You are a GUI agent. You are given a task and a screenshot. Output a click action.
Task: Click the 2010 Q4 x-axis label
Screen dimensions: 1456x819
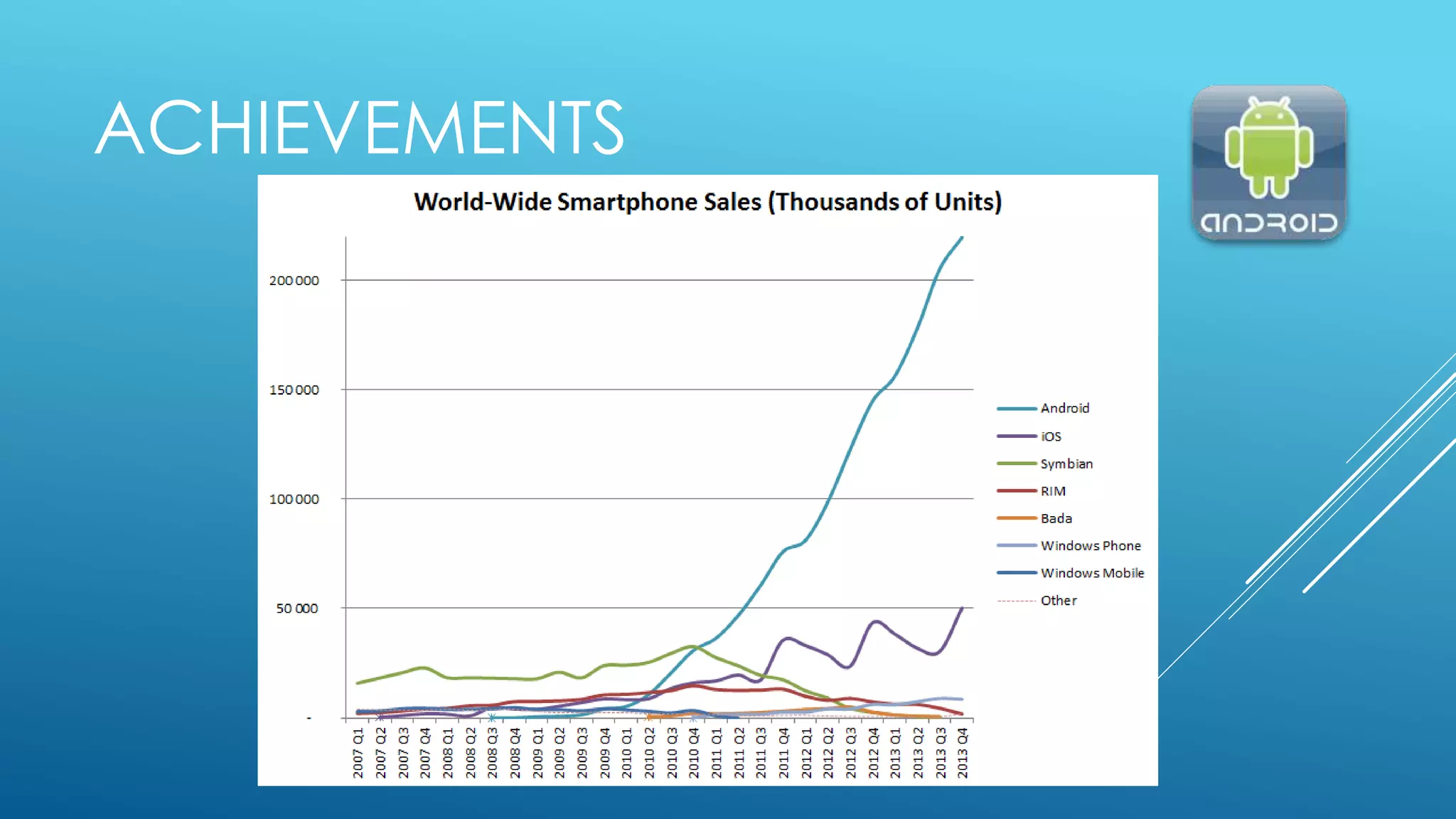coord(694,752)
